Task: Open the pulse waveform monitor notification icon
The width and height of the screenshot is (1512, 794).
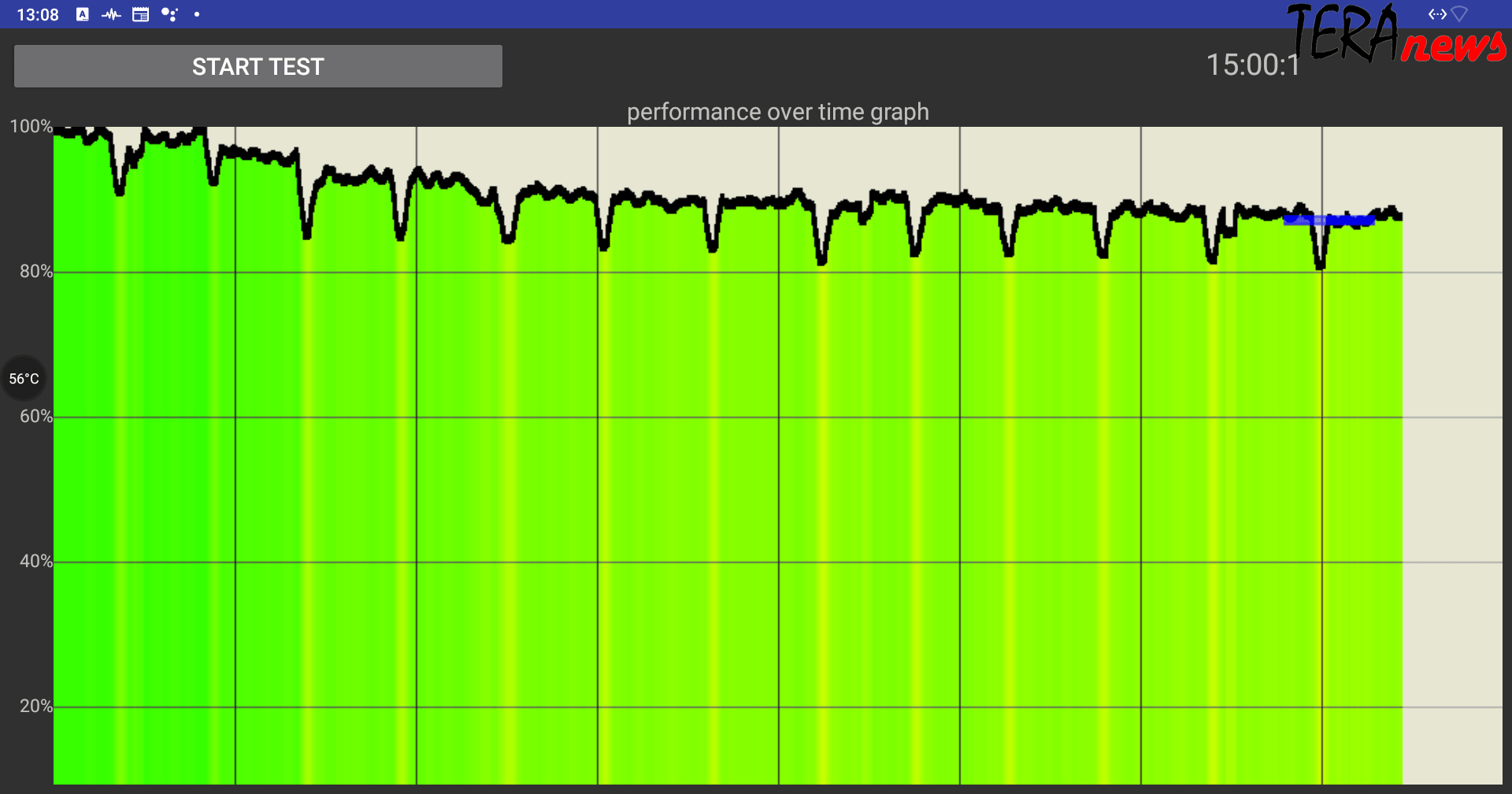Action: [111, 14]
